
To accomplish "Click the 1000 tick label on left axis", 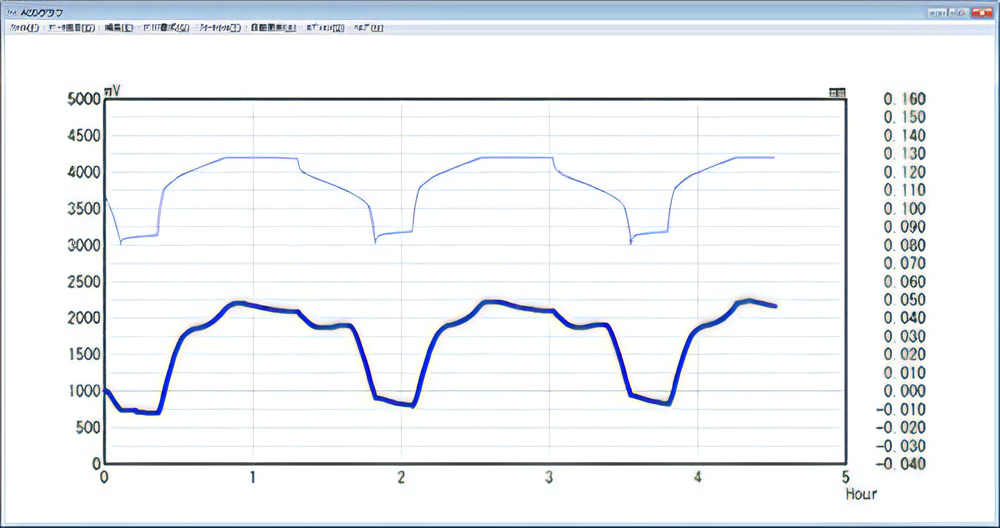I will click(84, 391).
